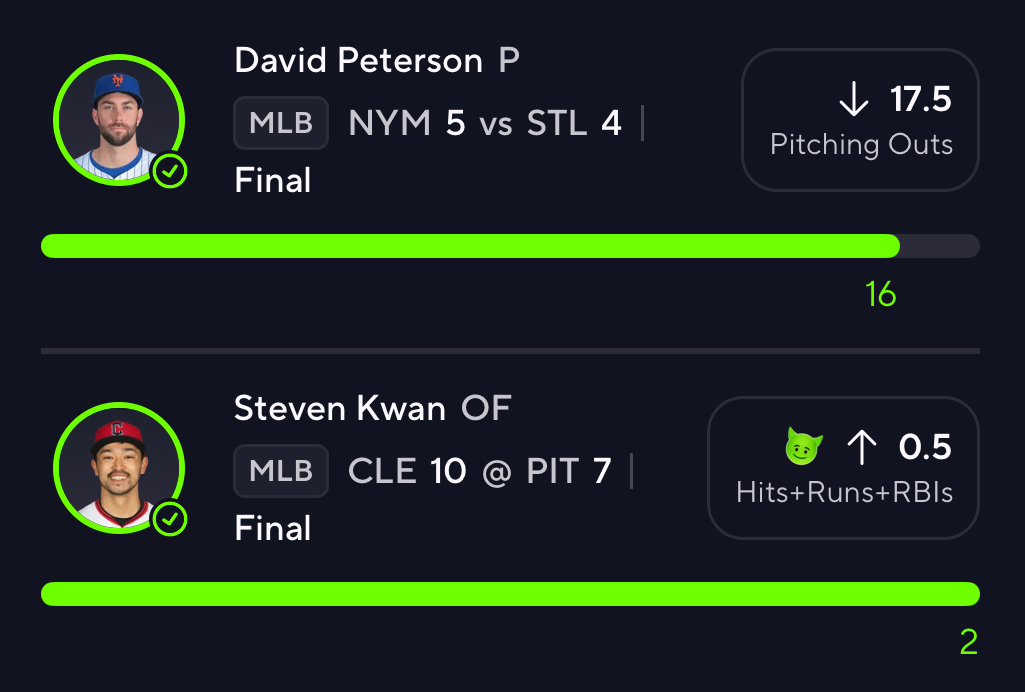Click the up arrow next to 0.5
The image size is (1025, 692).
[x=862, y=448]
